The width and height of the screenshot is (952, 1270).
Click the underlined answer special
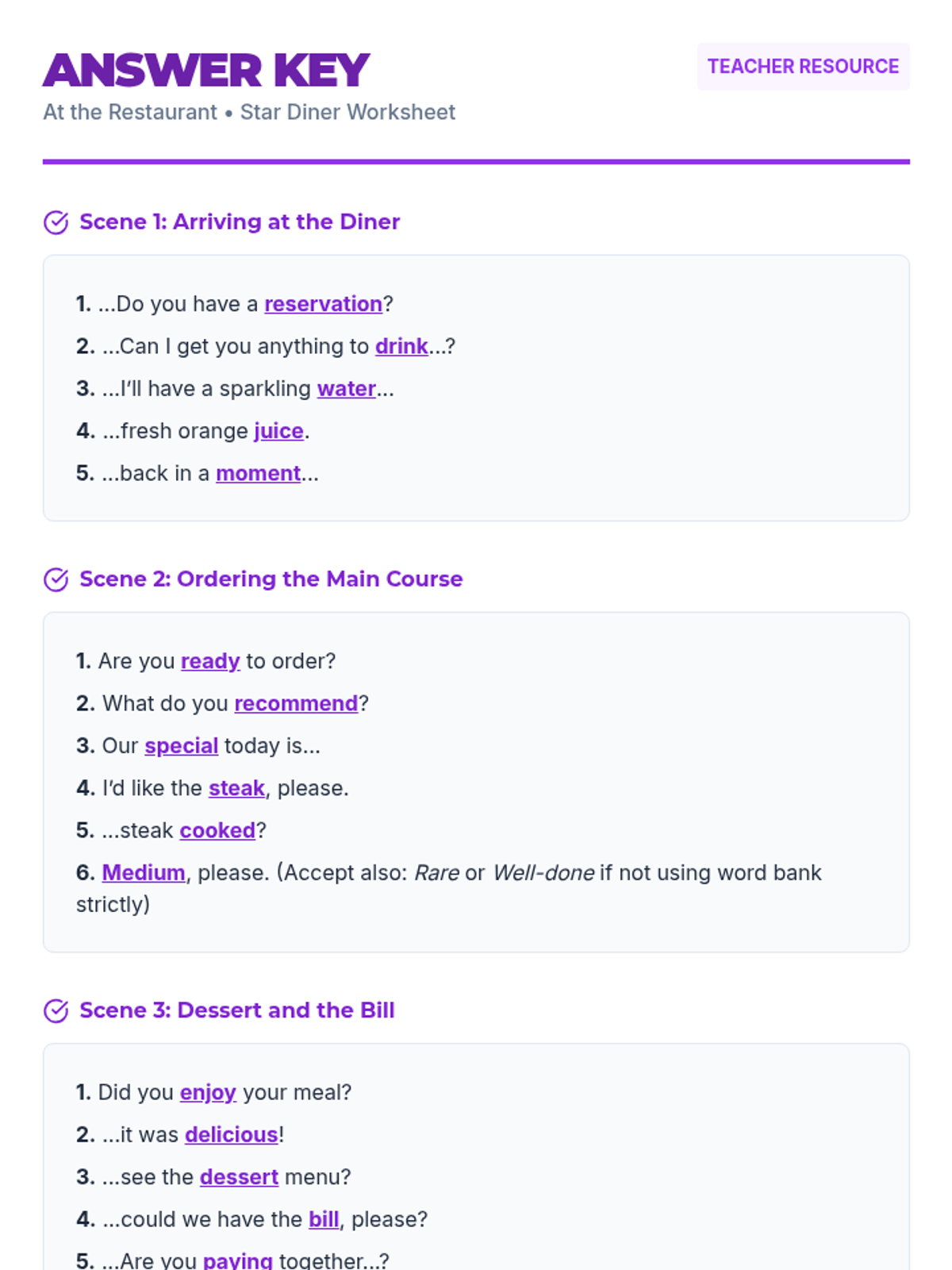coord(181,746)
